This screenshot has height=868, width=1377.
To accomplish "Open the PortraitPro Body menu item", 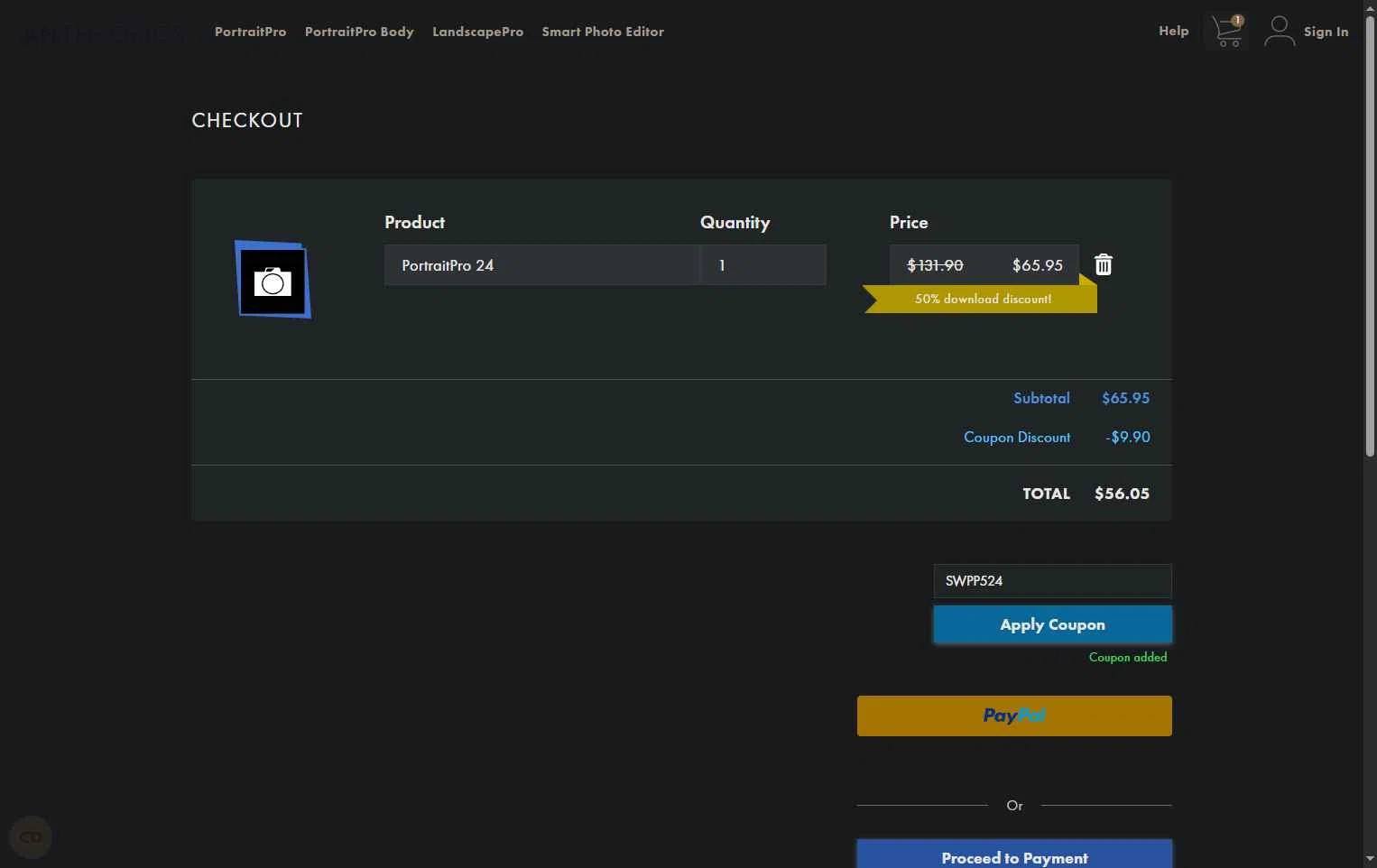I will pos(359,32).
